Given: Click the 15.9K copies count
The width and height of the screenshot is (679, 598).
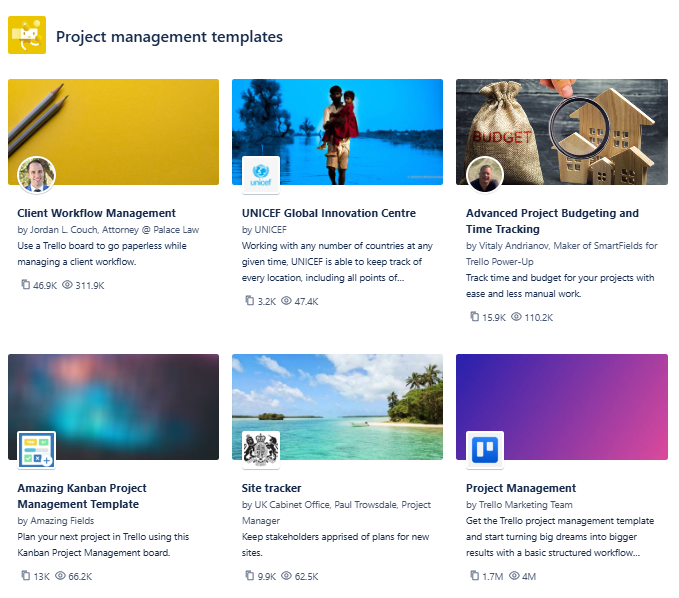Looking at the screenshot, I should click(x=494, y=317).
